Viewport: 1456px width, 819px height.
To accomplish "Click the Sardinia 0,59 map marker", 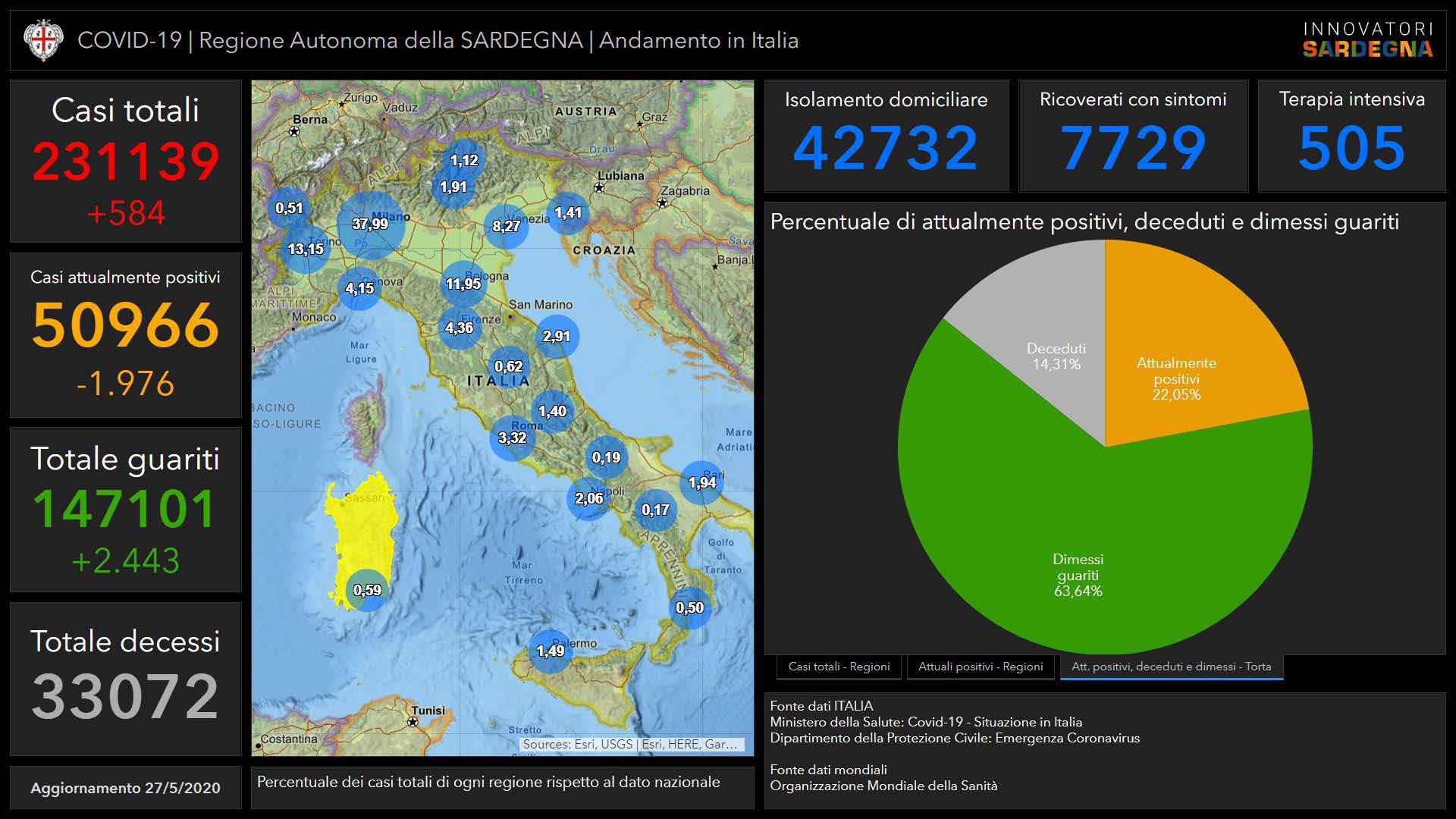I will (368, 590).
